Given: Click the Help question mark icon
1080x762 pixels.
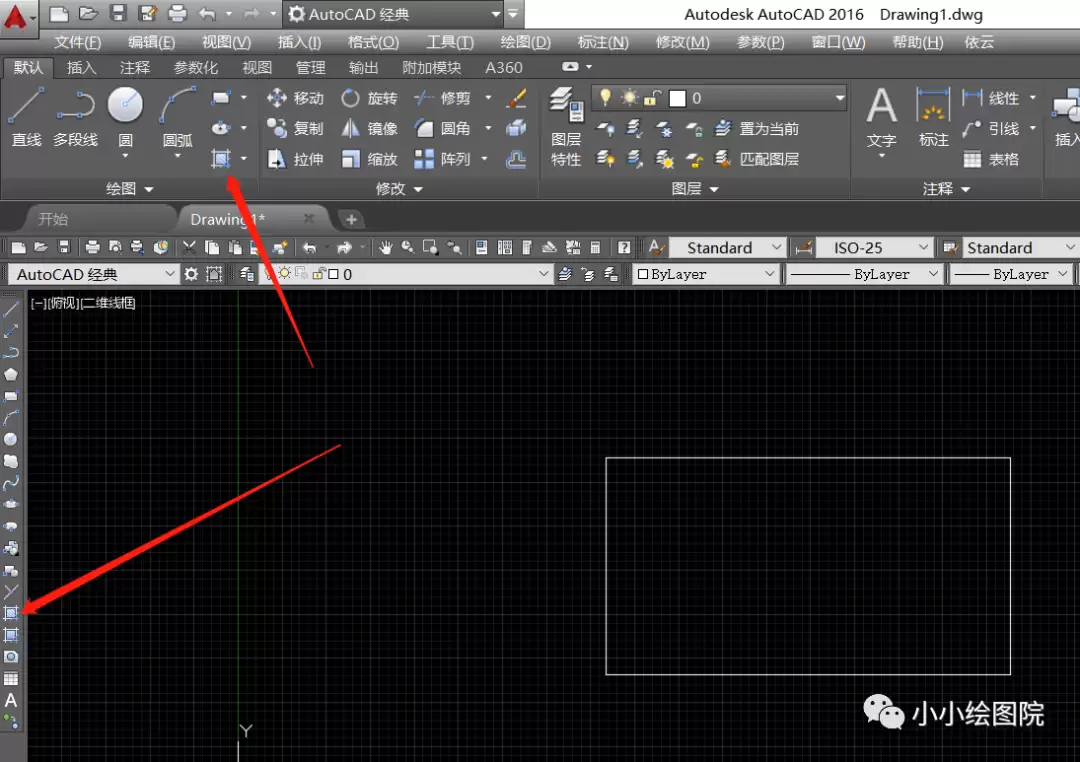Looking at the screenshot, I should click(624, 247).
